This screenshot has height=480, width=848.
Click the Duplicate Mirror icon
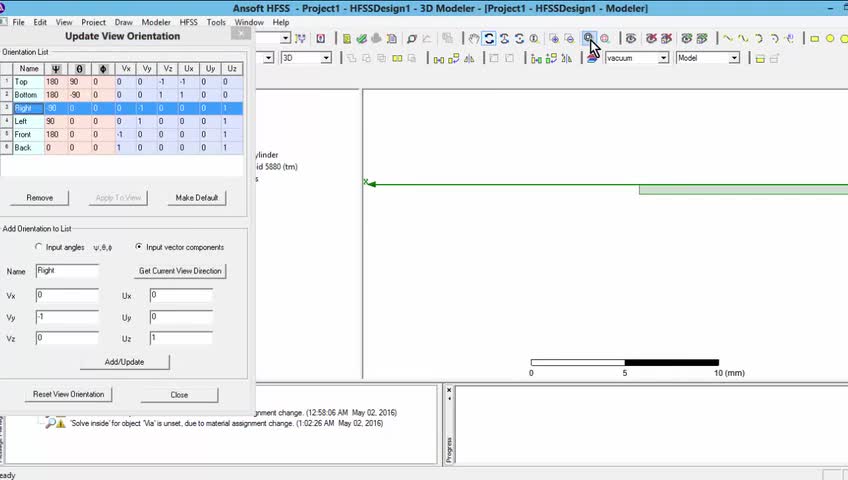566,58
